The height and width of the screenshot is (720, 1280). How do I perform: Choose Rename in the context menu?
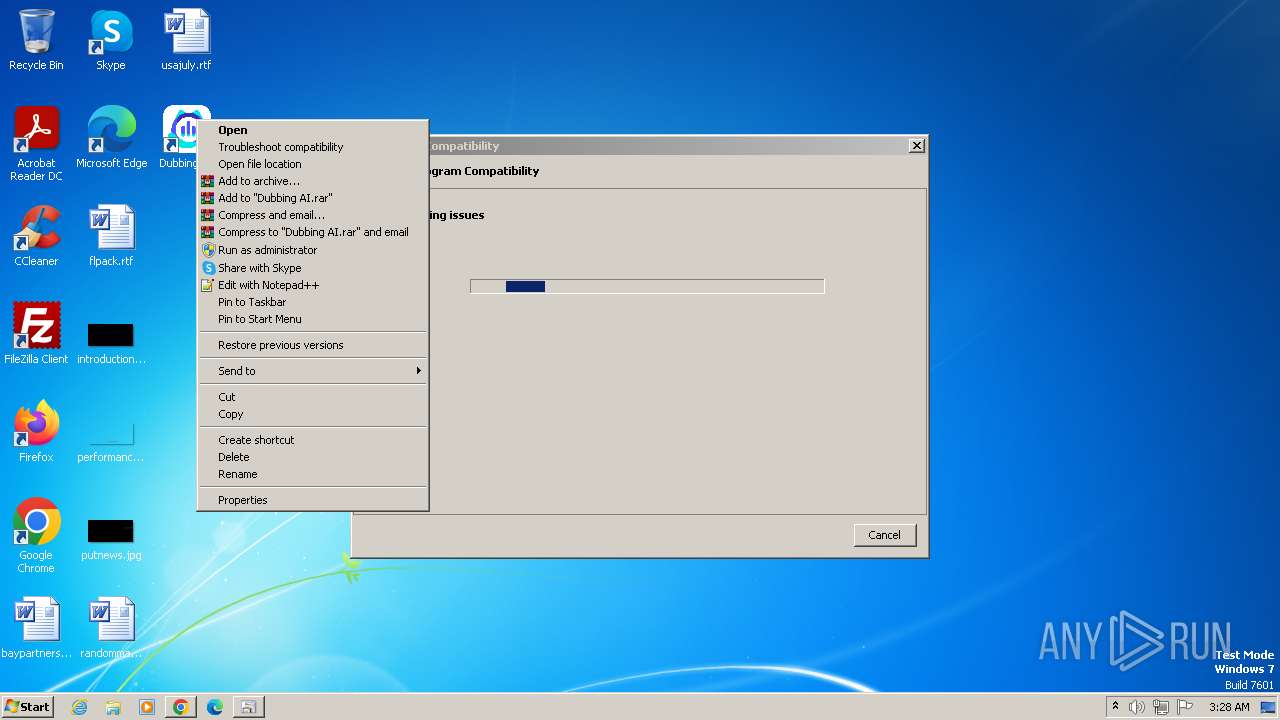point(313,474)
